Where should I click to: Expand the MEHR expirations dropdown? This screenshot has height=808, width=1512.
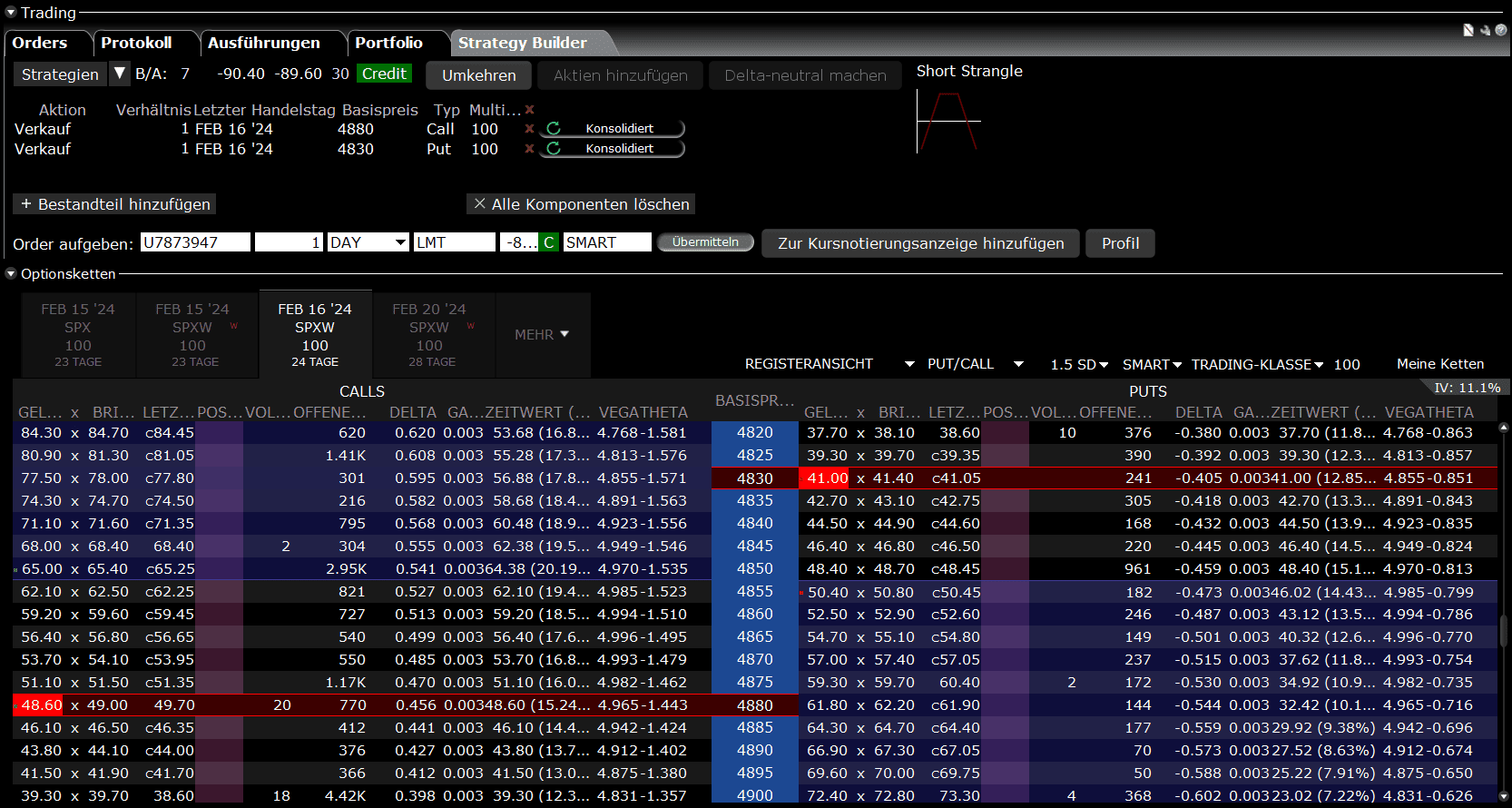coord(542,334)
